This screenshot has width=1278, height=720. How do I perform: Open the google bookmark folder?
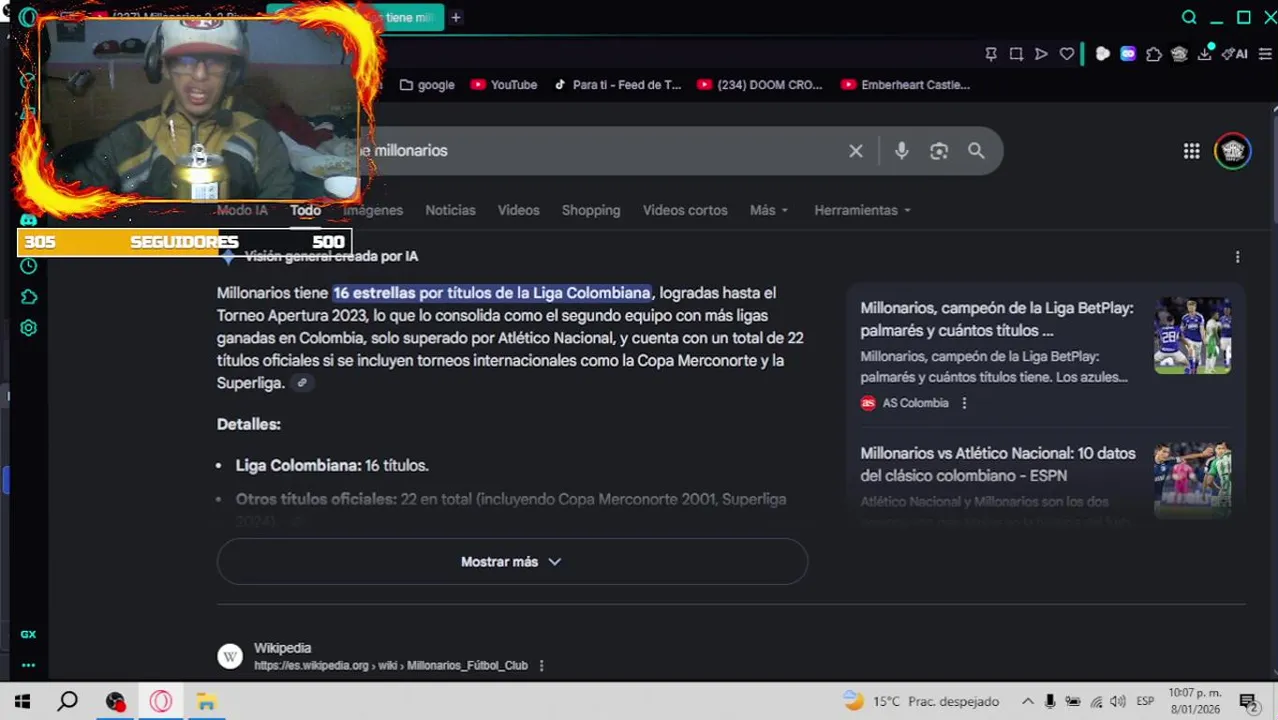coord(427,85)
